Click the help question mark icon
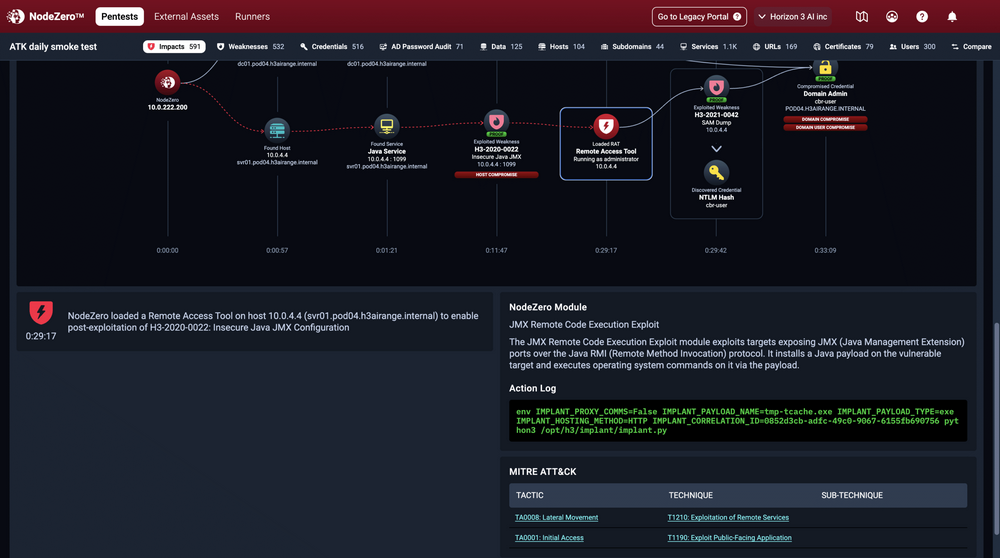 coord(922,17)
